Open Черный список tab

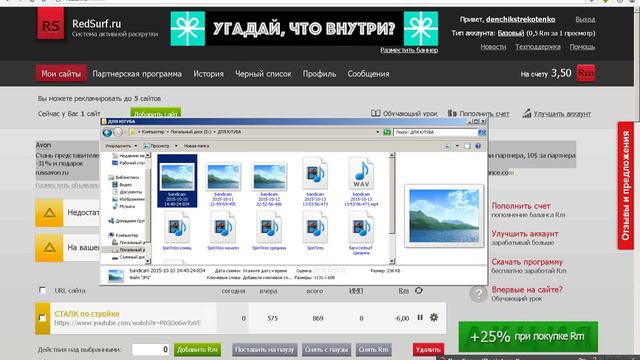pos(263,74)
